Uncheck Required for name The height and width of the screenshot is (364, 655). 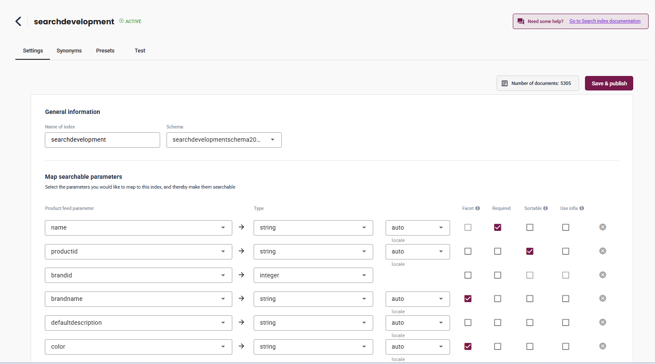tap(498, 227)
